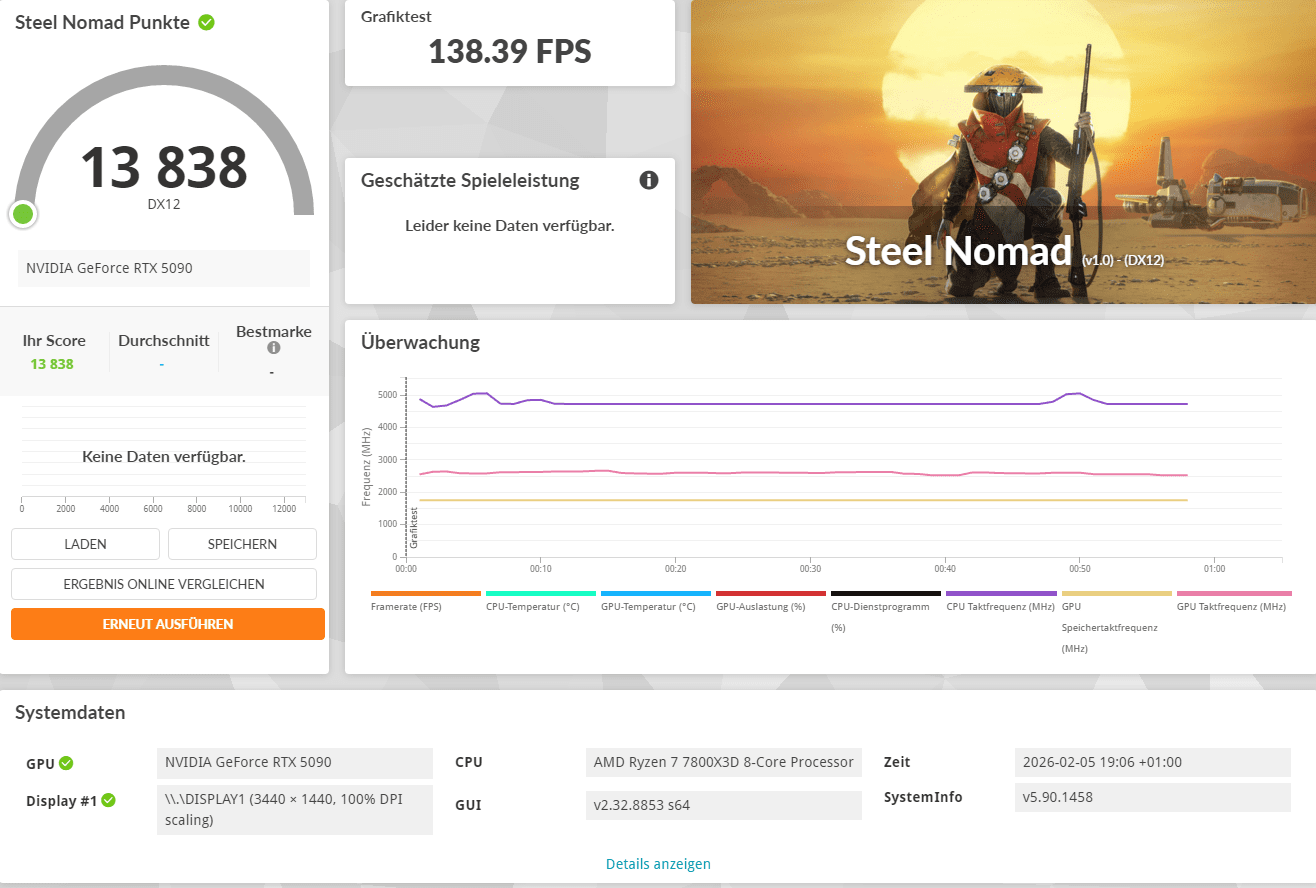
Task: Click the green checkmark next to GPU
Action: click(66, 763)
